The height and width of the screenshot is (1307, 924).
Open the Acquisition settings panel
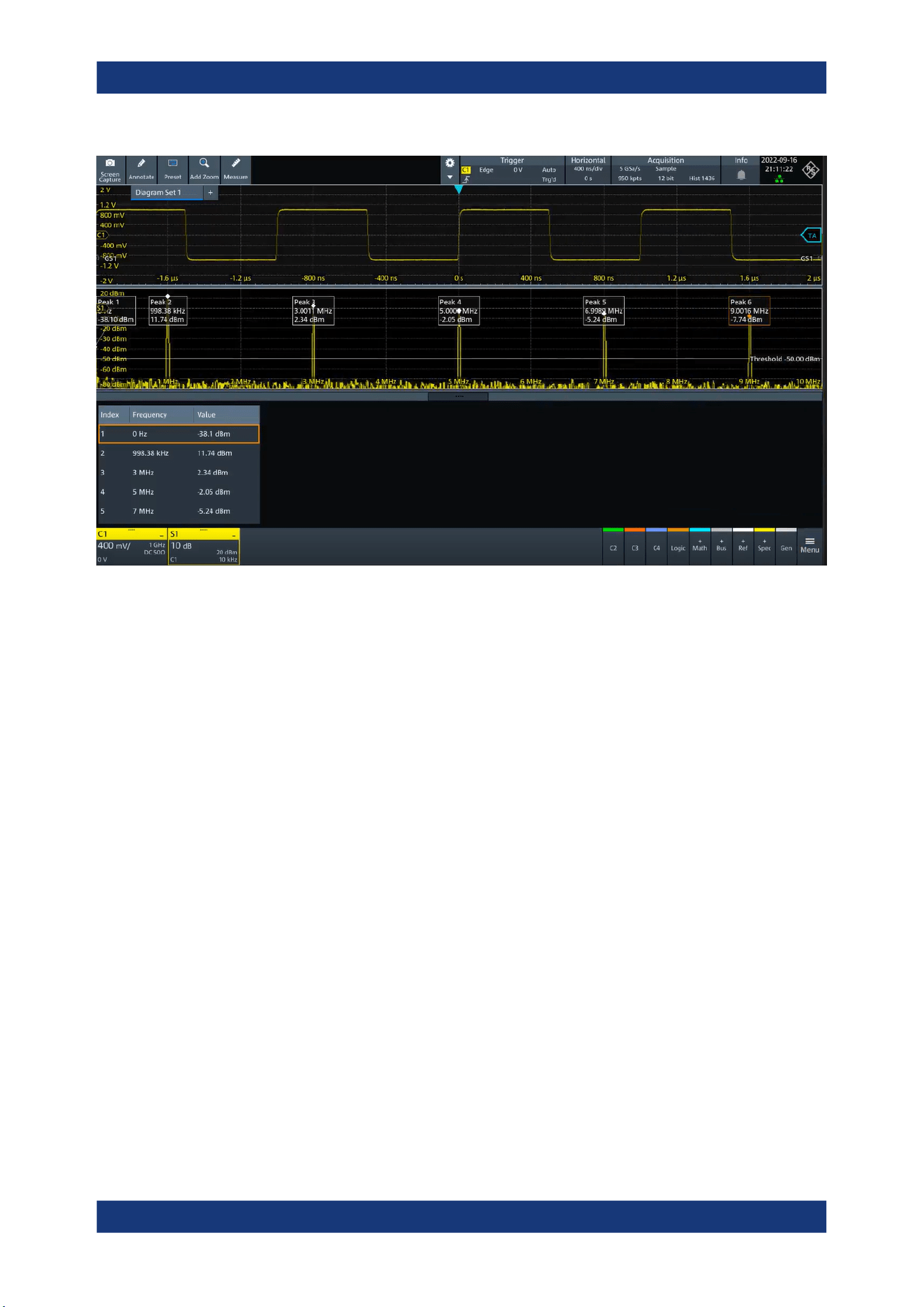[x=666, y=170]
